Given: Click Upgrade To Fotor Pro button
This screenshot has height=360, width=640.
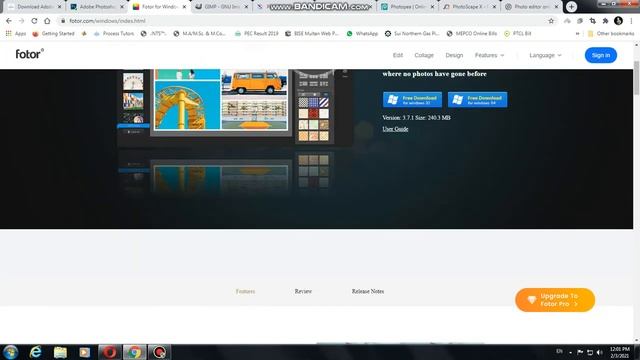Looking at the screenshot, I should point(555,300).
